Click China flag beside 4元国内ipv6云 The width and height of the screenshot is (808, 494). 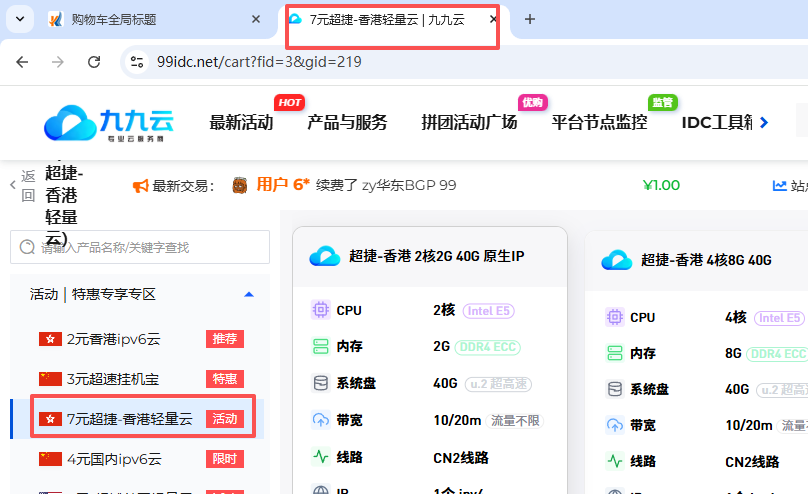(x=50, y=459)
